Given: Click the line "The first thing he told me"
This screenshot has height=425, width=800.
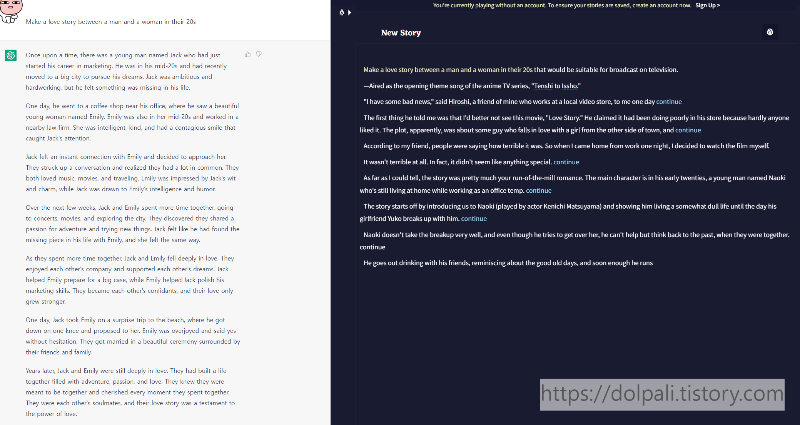Looking at the screenshot, I should click(x=574, y=124).
